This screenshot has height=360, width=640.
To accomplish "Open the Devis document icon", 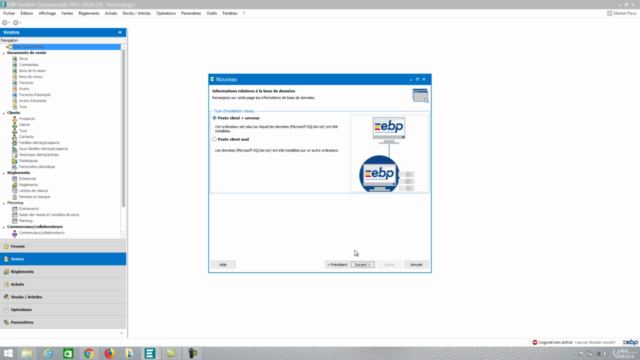I will [15, 59].
